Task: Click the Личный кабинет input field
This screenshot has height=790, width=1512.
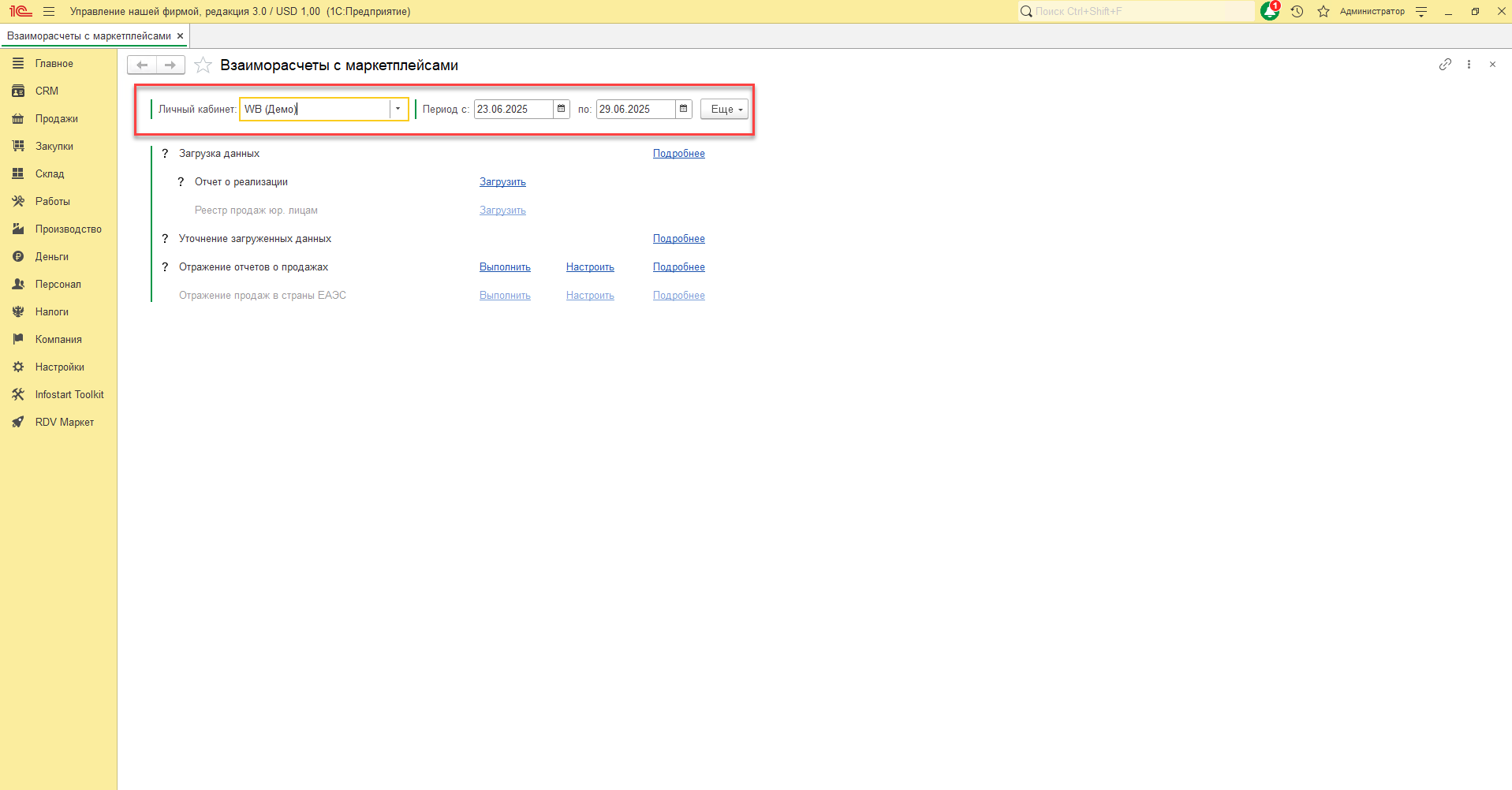Action: click(315, 109)
